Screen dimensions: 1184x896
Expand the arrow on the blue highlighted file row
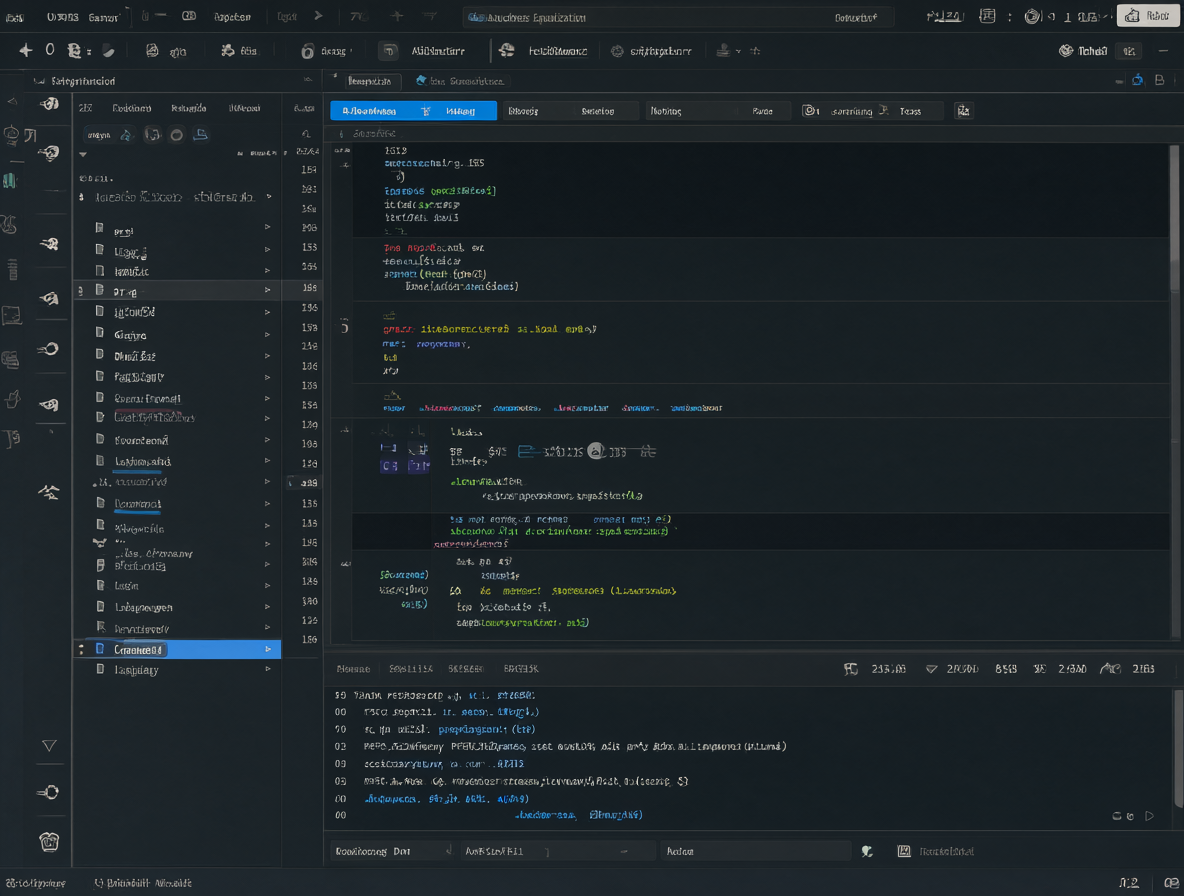click(x=268, y=649)
